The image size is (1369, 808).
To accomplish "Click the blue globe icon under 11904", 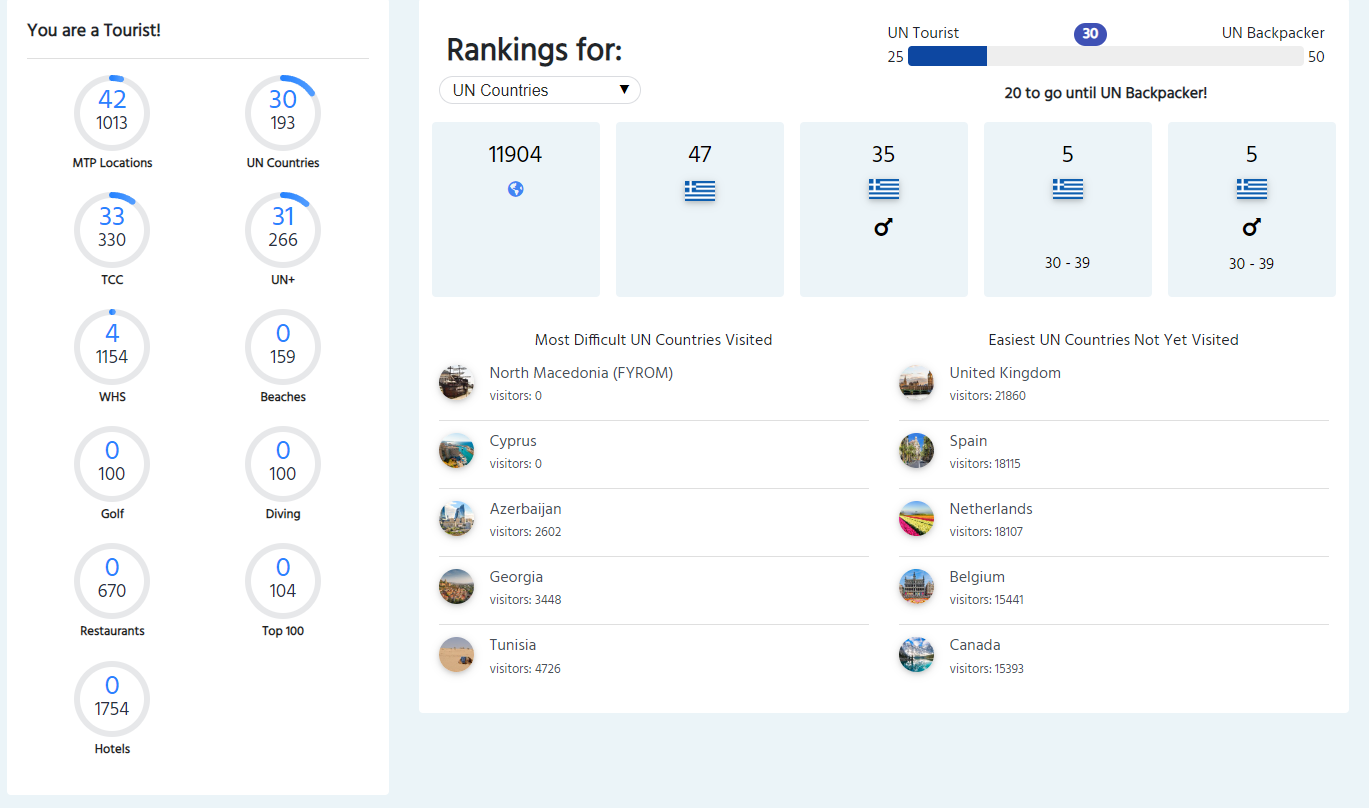I will tap(516, 189).
